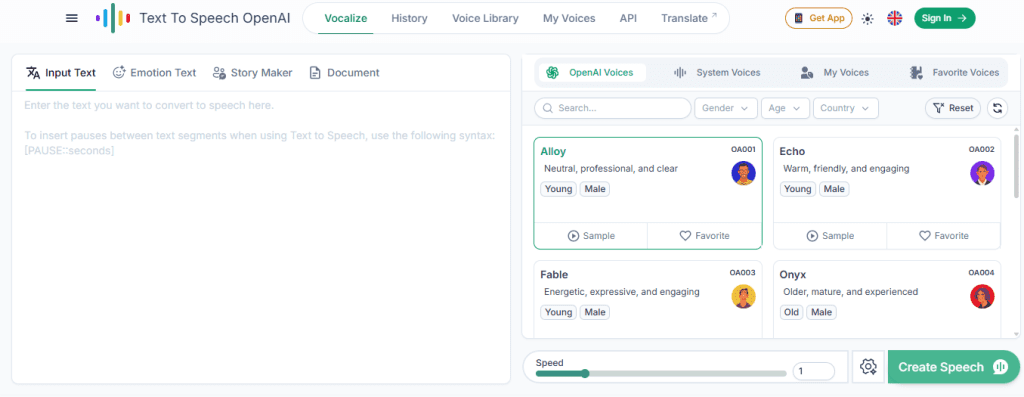1024x397 pixels.
Task: Click the Old tag on Onyx
Action: pos(792,312)
